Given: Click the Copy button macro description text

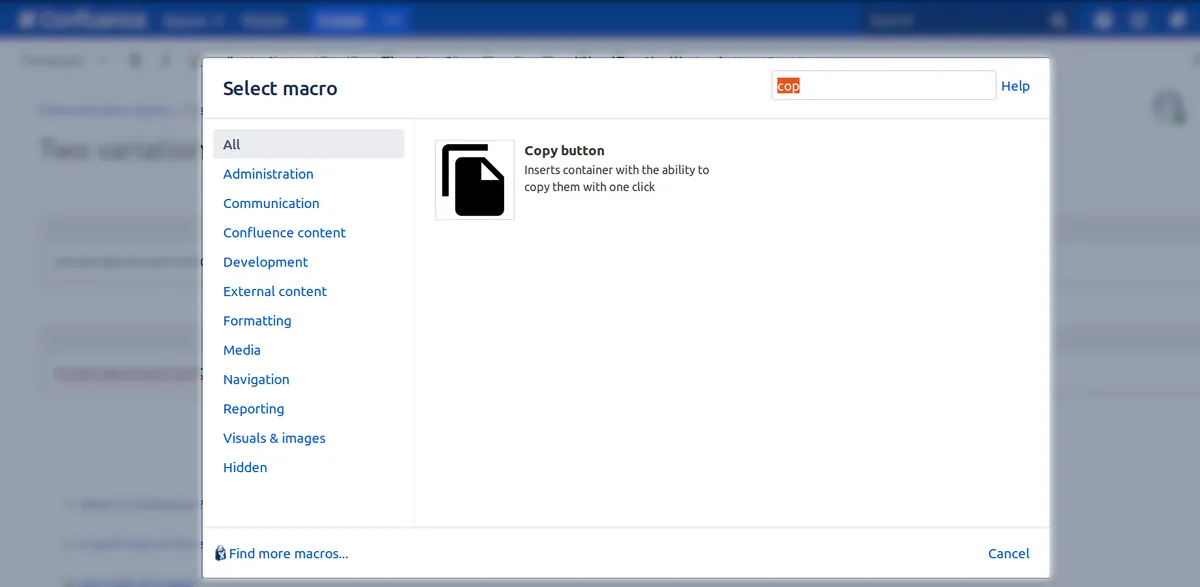Looking at the screenshot, I should point(617,178).
